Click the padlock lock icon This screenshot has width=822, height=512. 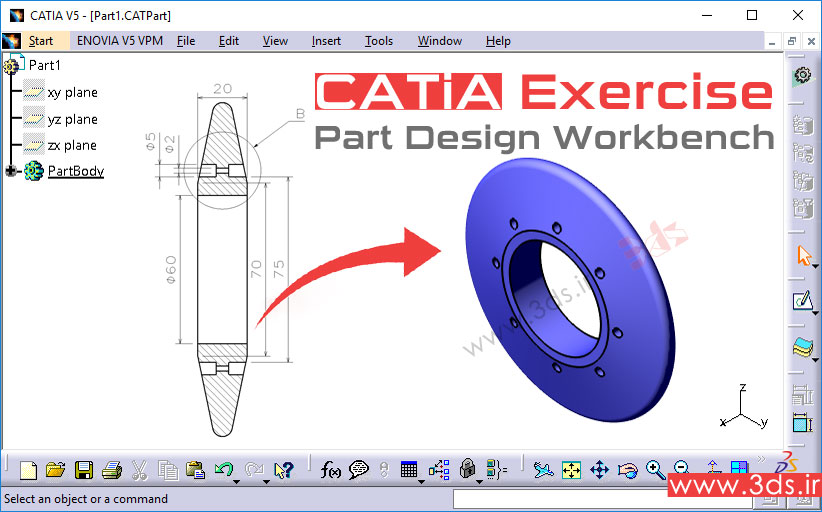tap(467, 469)
